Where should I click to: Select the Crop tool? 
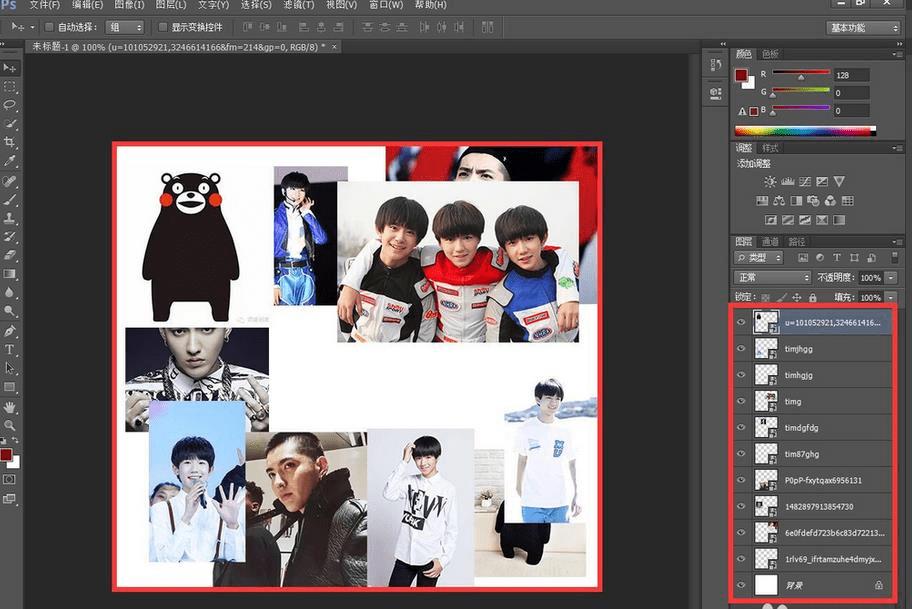coord(10,142)
